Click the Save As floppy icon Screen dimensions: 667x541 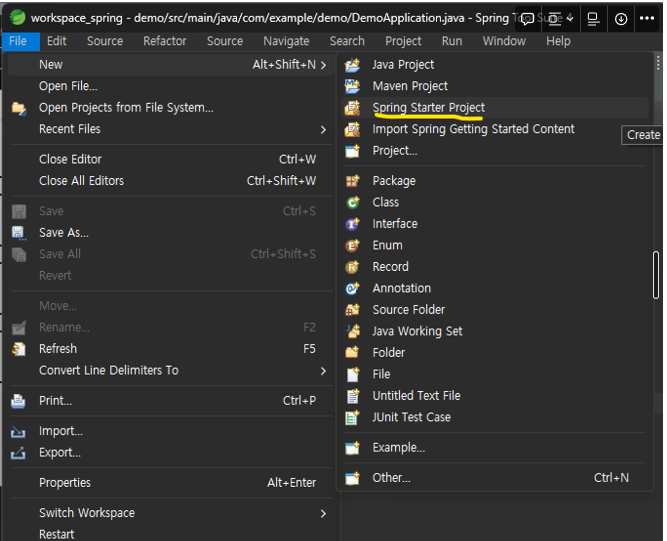click(19, 233)
